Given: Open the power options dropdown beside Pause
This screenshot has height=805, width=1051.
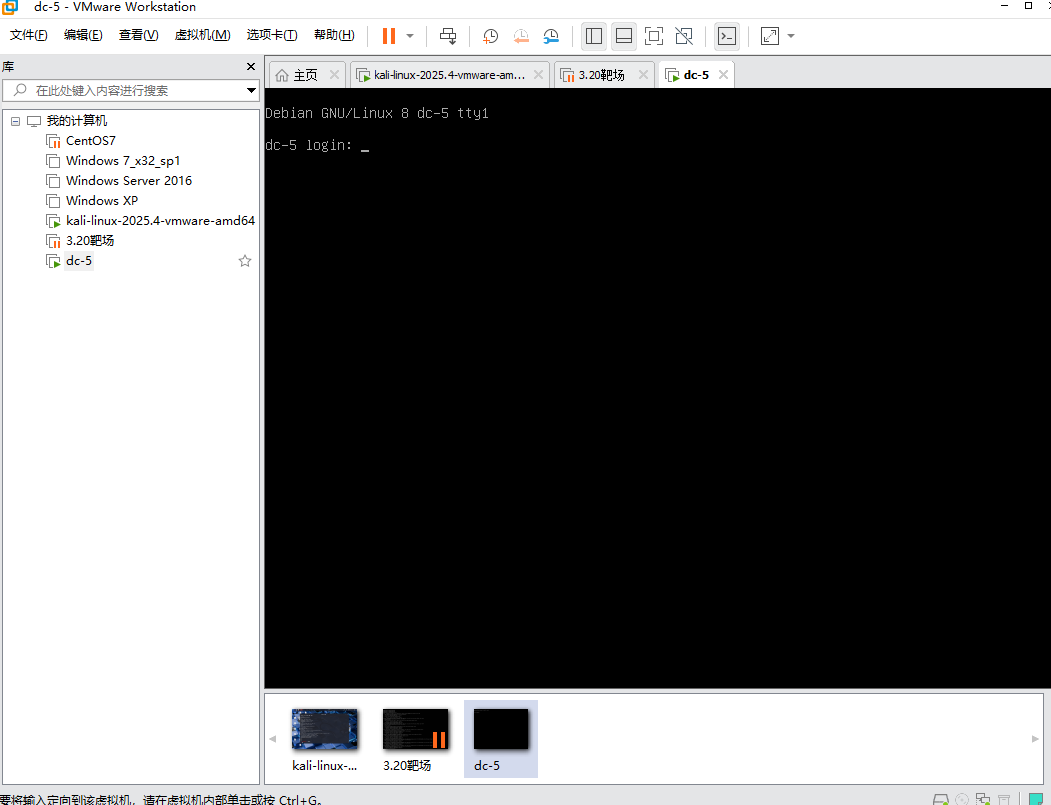Looking at the screenshot, I should pyautogui.click(x=410, y=36).
